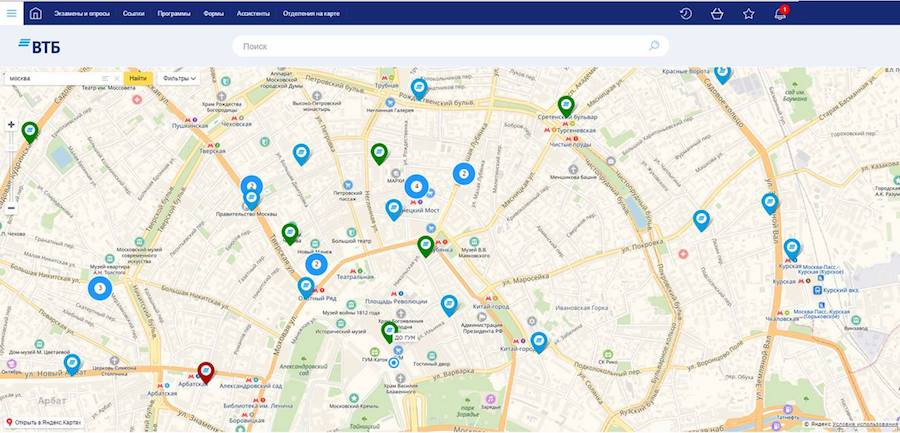Open favorites star icon

tap(748, 13)
